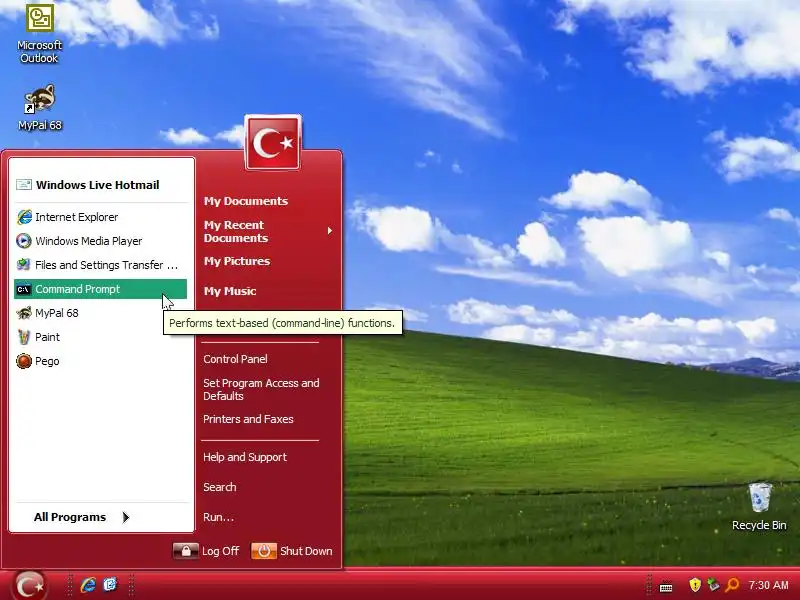
Task: Open My Documents folder
Action: click(x=246, y=201)
